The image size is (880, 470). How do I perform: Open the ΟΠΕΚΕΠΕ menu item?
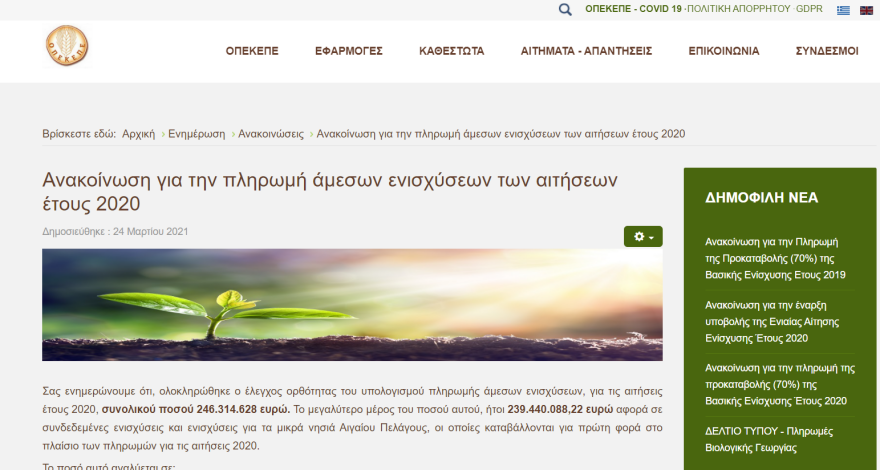[251, 51]
